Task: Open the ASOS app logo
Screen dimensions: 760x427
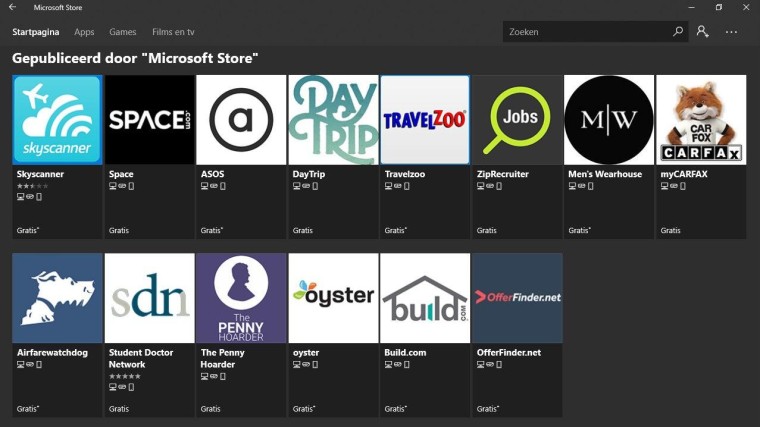Action: coord(241,120)
